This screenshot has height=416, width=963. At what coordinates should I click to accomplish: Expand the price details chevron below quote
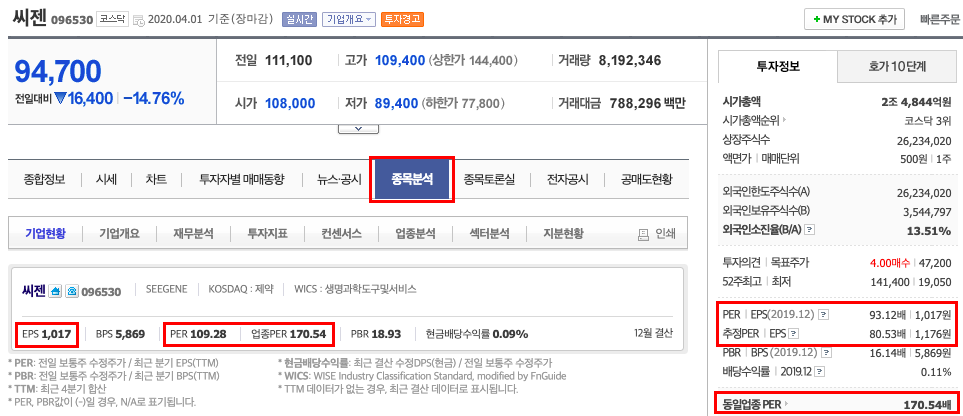coord(359,129)
